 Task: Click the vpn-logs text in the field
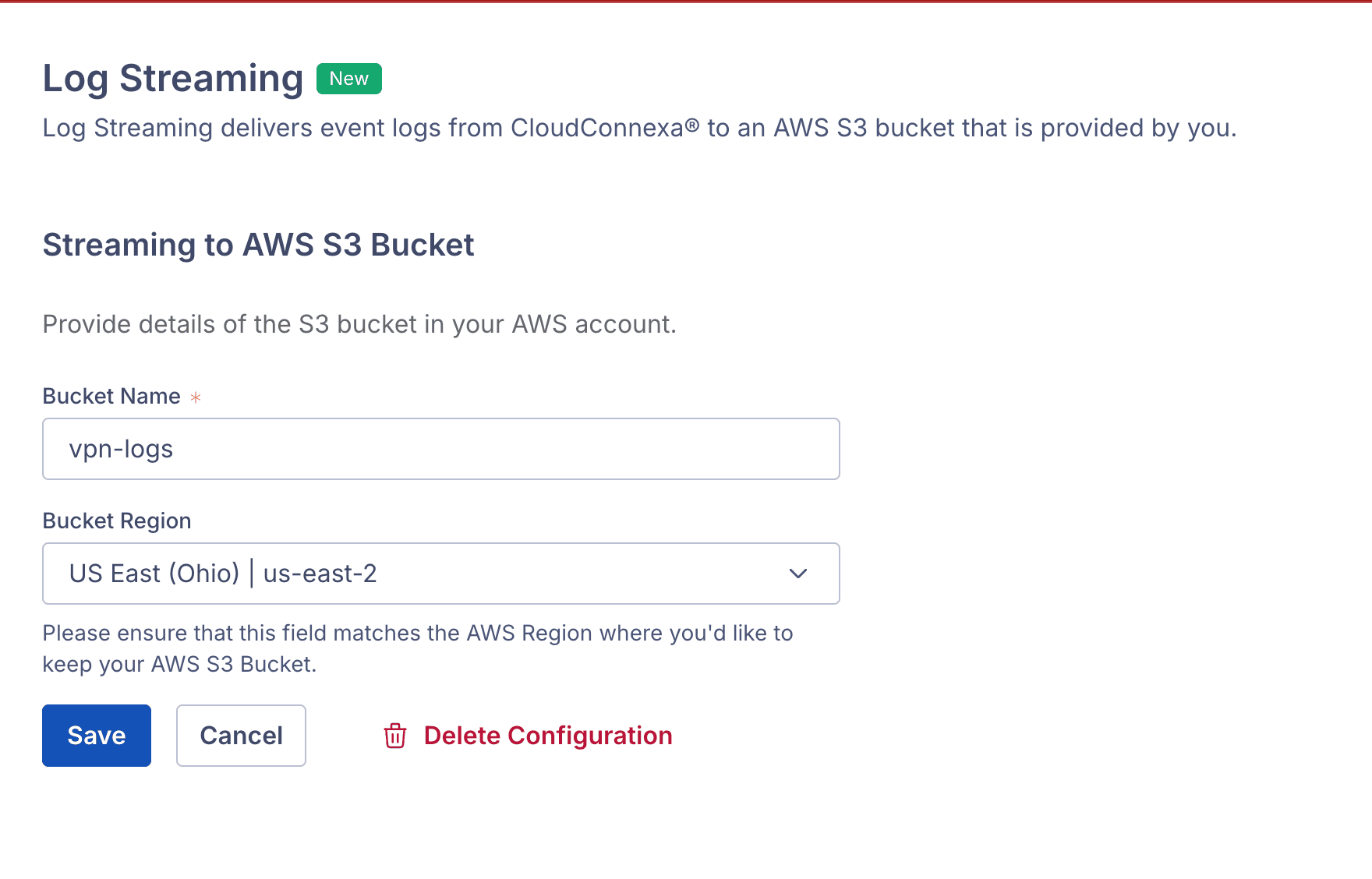(x=121, y=449)
